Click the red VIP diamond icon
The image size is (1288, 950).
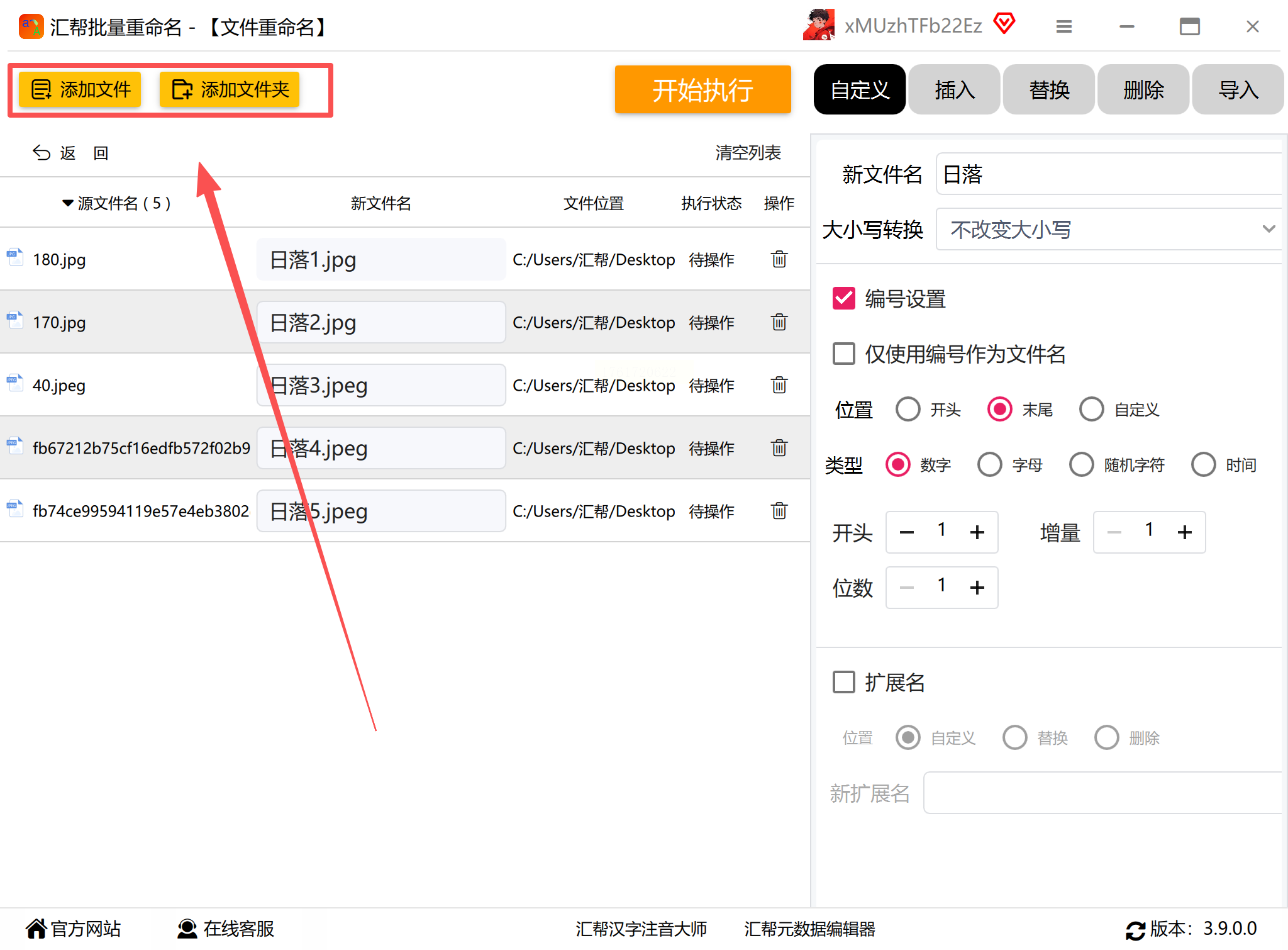pyautogui.click(x=1004, y=24)
